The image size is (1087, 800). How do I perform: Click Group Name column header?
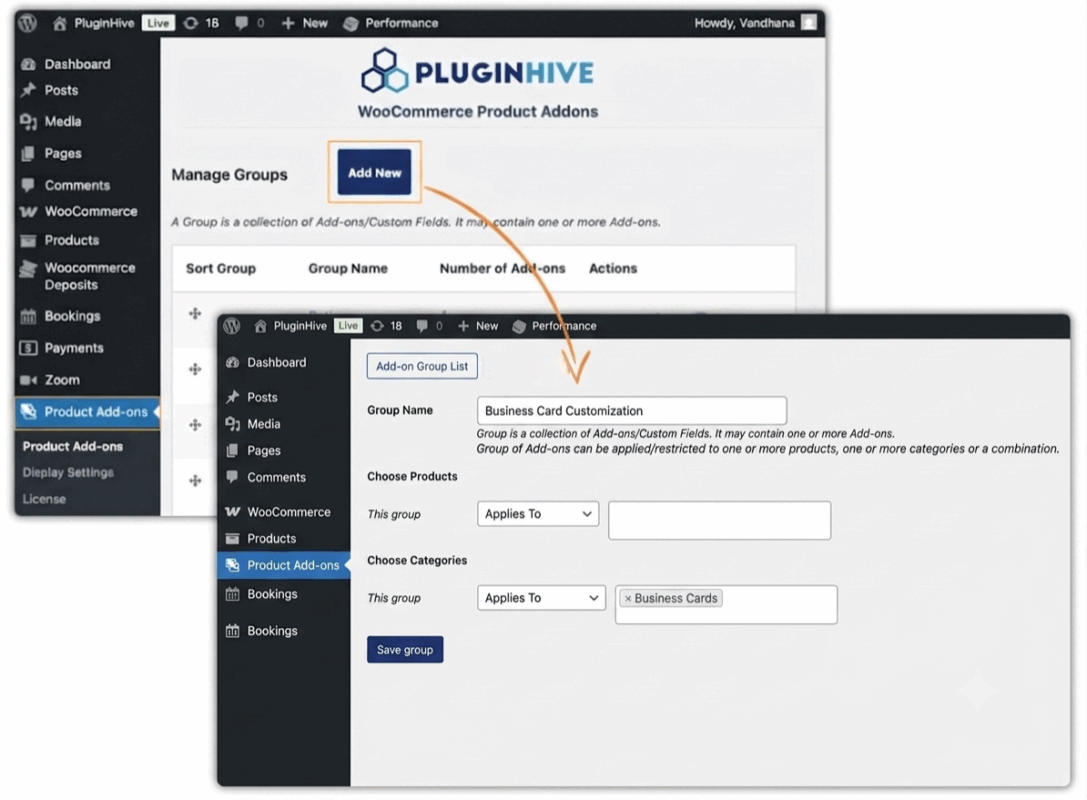pyautogui.click(x=348, y=268)
